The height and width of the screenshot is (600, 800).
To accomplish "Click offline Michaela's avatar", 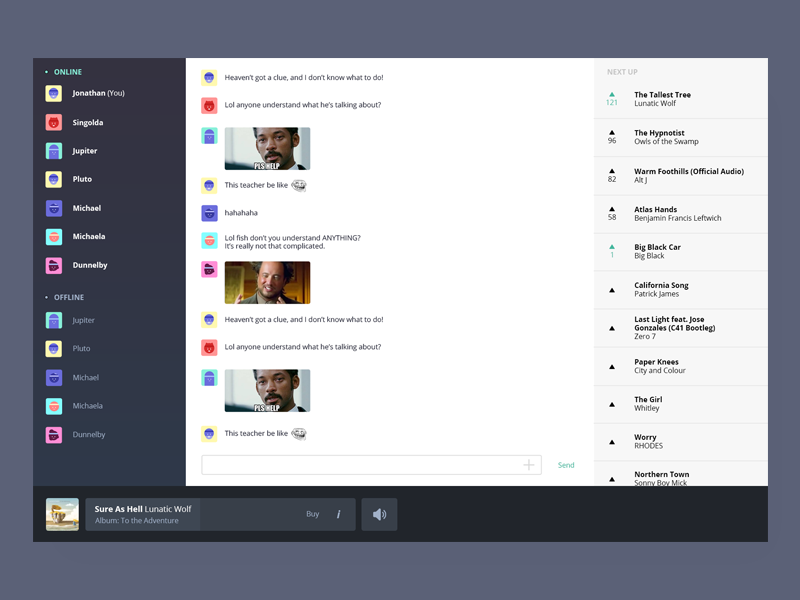I will [54, 406].
